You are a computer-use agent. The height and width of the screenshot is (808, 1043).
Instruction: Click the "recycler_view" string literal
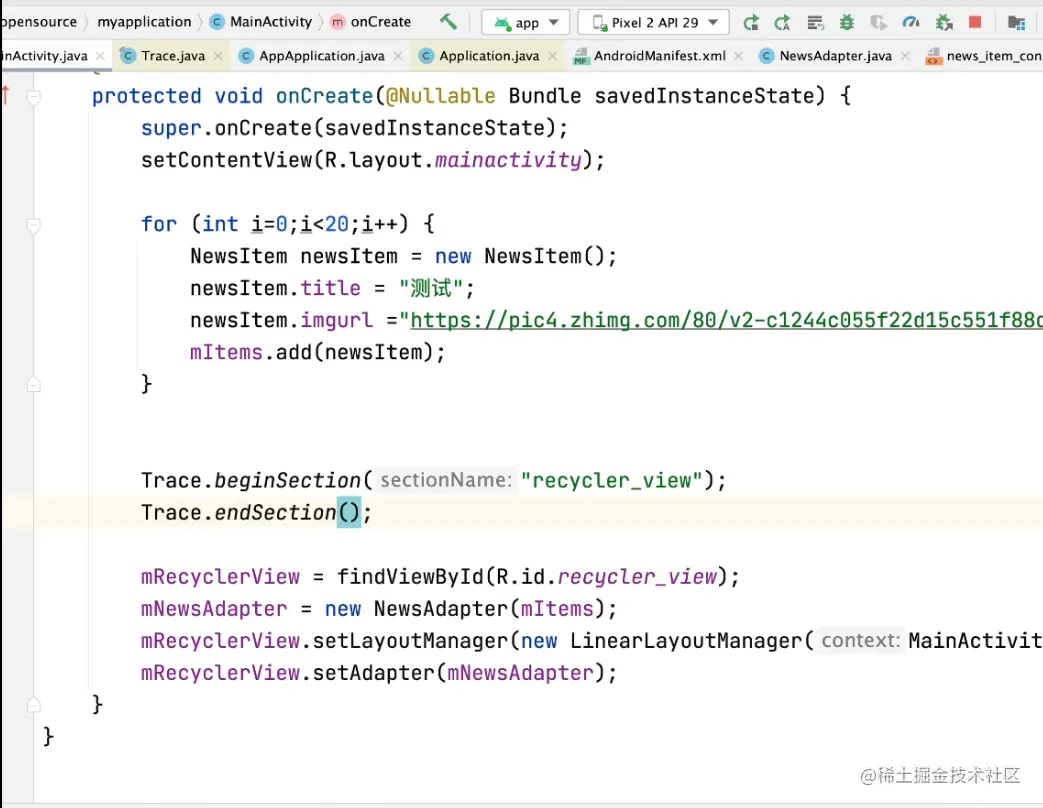click(x=612, y=480)
